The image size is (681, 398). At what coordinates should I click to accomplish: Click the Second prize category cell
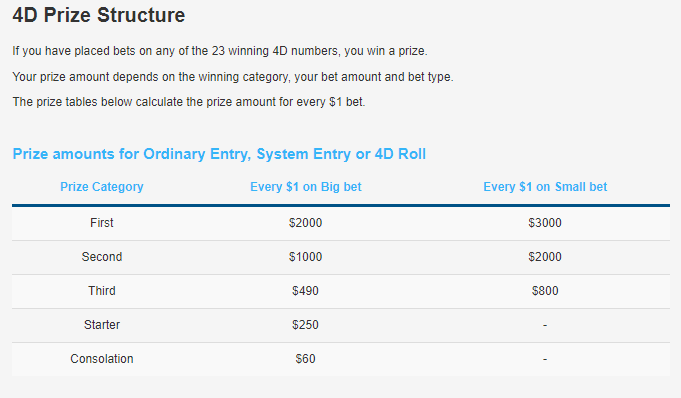click(x=102, y=257)
